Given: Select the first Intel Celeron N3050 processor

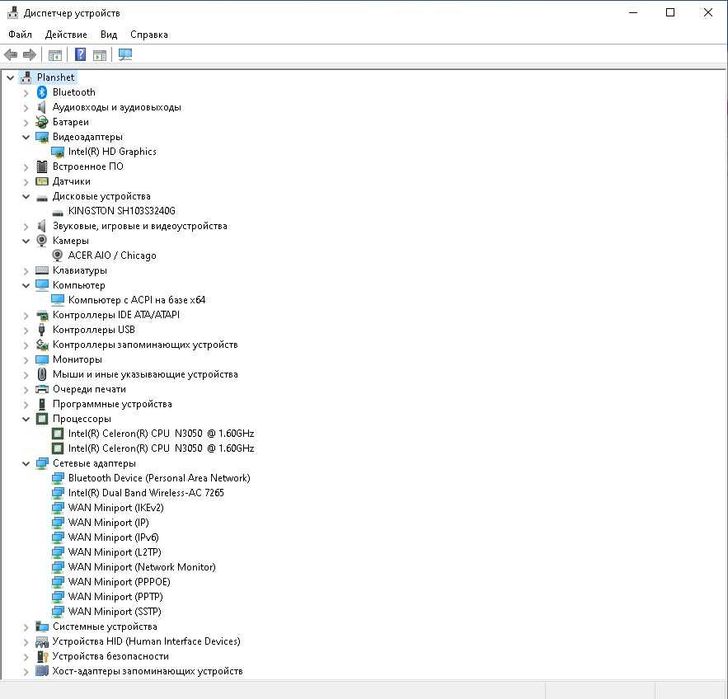Looking at the screenshot, I should tap(161, 434).
